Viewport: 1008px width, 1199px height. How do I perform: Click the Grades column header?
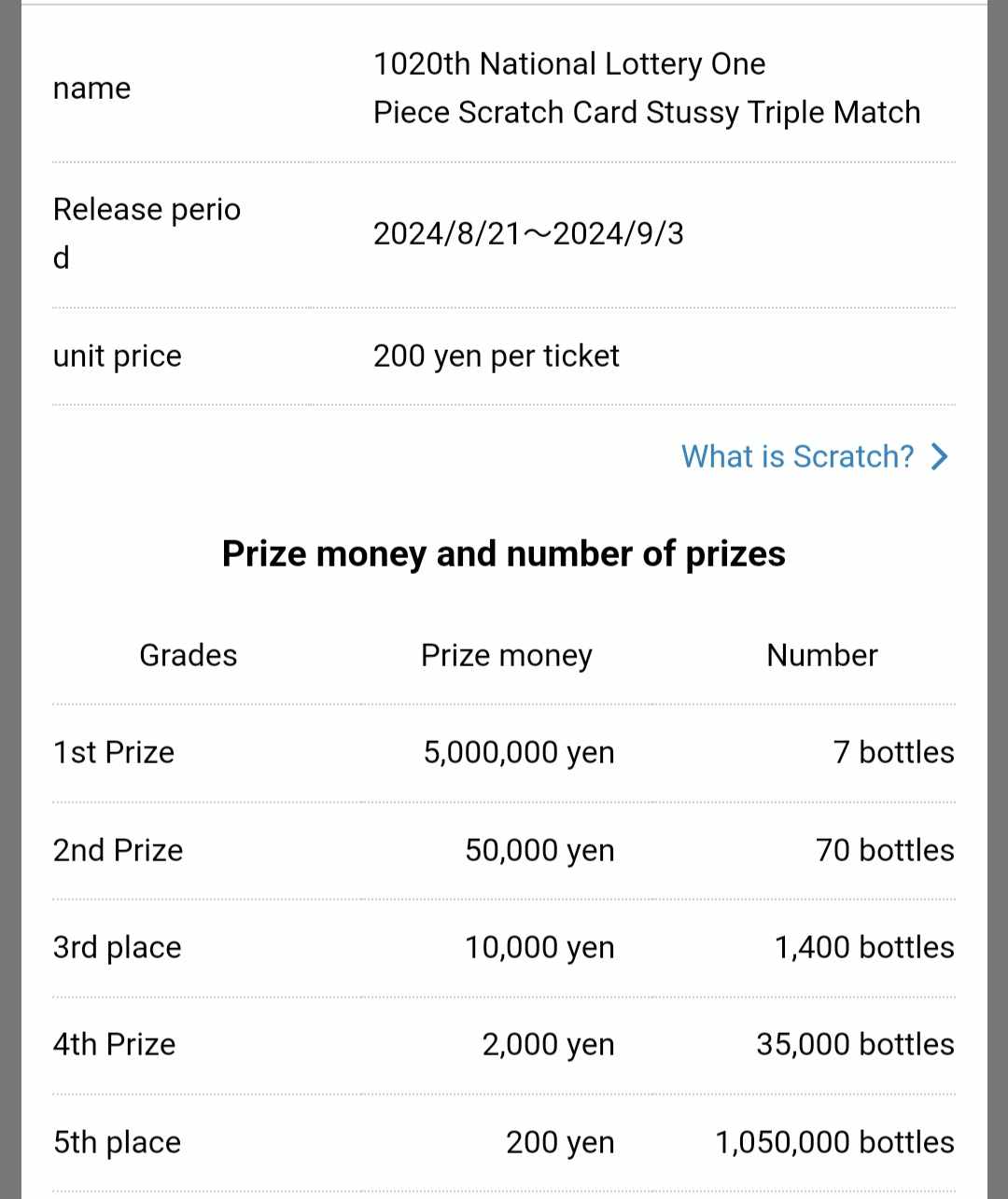188,655
